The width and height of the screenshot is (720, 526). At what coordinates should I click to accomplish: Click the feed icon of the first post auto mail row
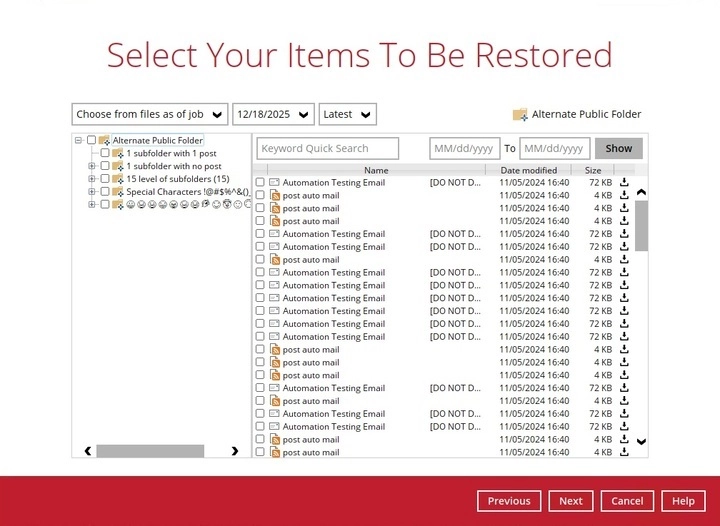tap(275, 195)
